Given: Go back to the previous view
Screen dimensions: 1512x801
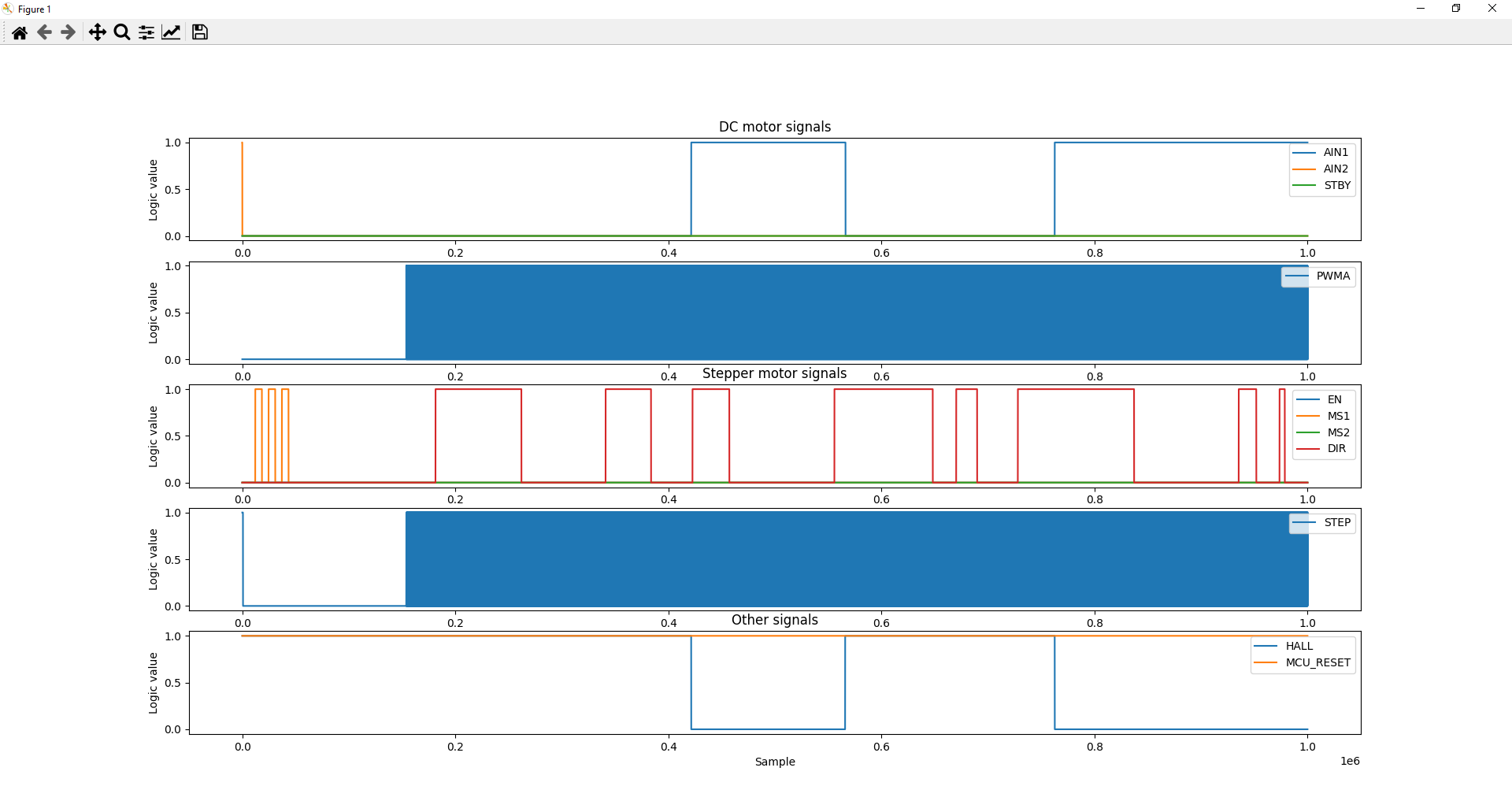Looking at the screenshot, I should click(44, 32).
